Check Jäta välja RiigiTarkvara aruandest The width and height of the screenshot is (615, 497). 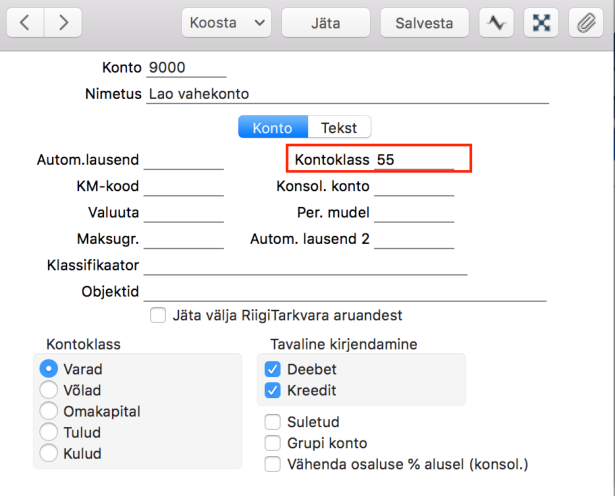(x=158, y=315)
